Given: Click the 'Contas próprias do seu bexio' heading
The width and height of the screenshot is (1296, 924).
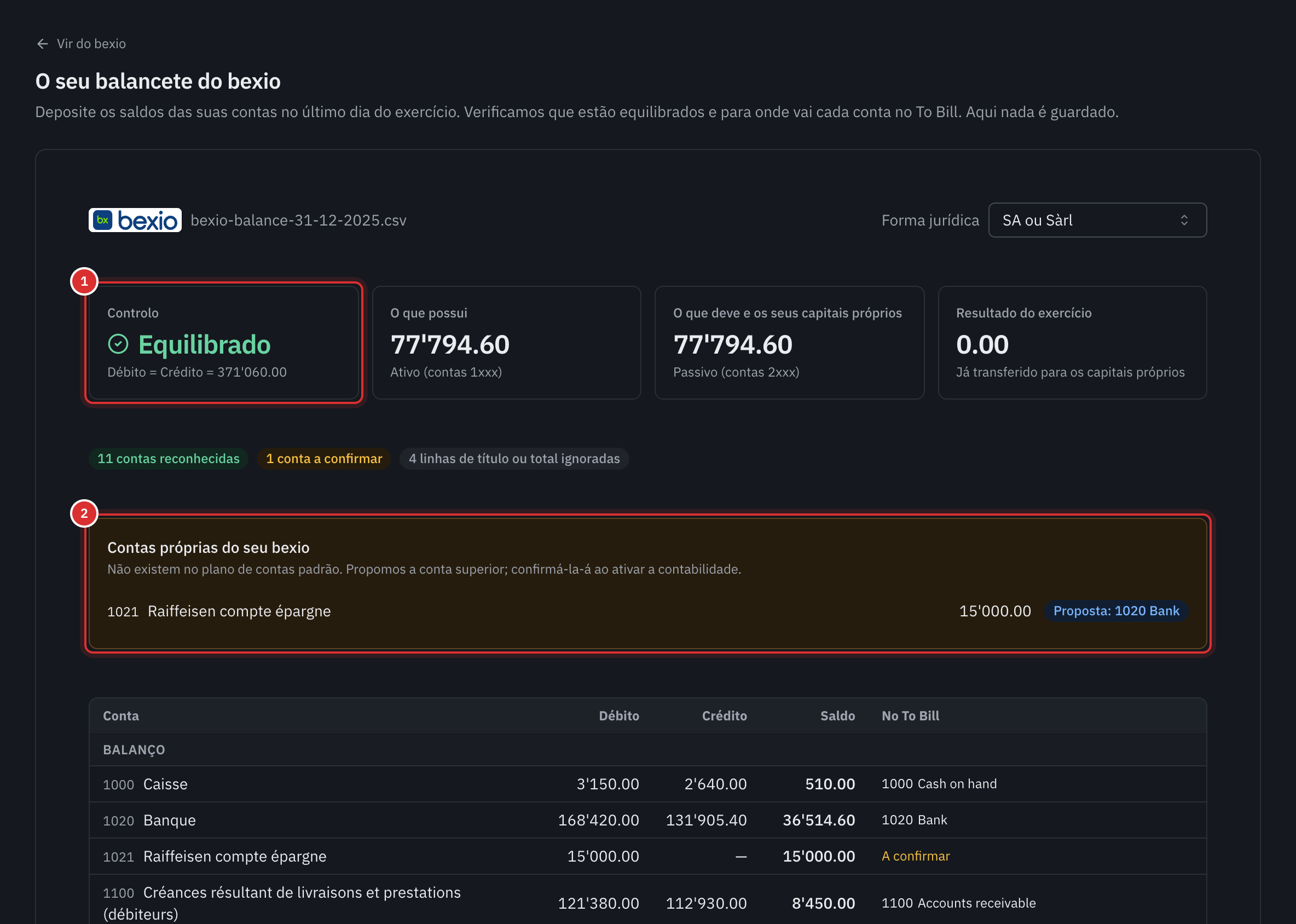Looking at the screenshot, I should (208, 547).
